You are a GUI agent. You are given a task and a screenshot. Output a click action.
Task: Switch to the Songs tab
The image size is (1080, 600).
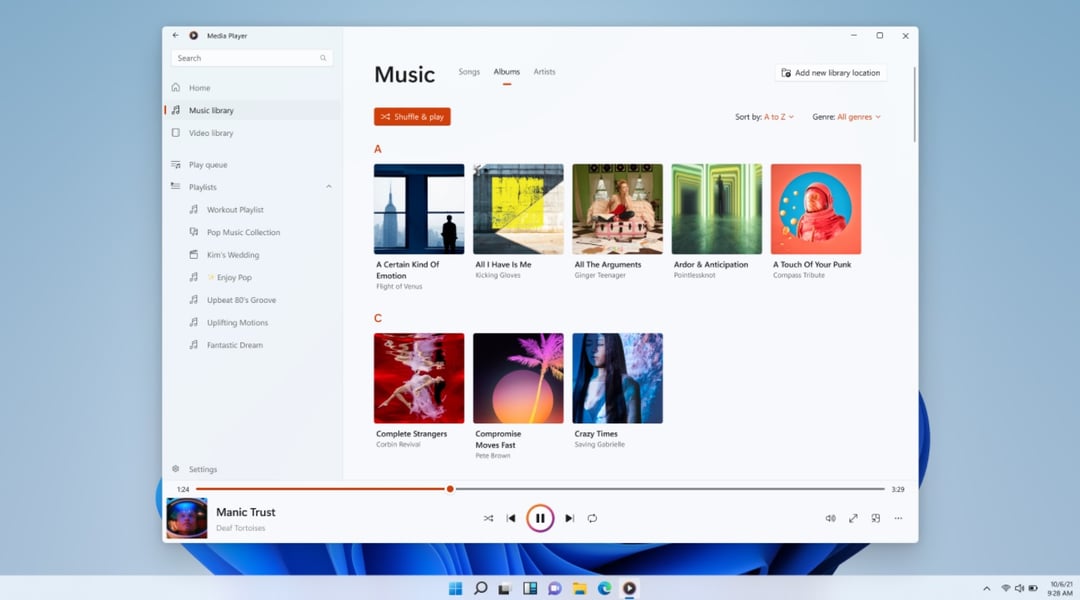coord(468,71)
